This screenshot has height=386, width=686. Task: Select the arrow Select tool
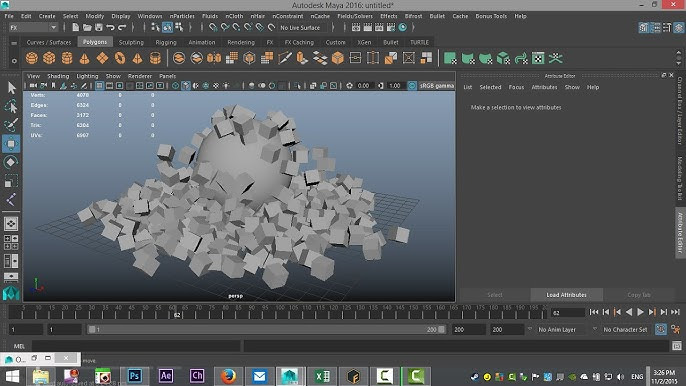(11, 88)
